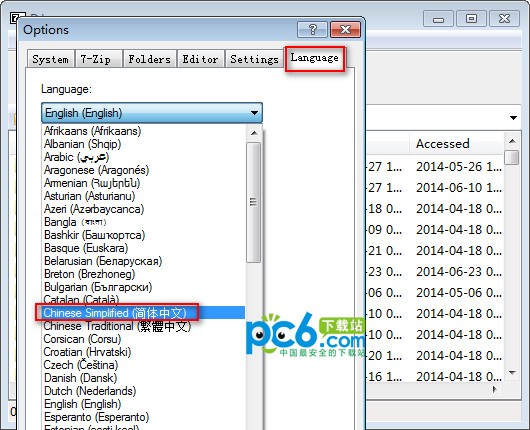This screenshot has width=530, height=430.
Task: Choose Azeri (Azərbaycanca) language
Action: (144, 209)
